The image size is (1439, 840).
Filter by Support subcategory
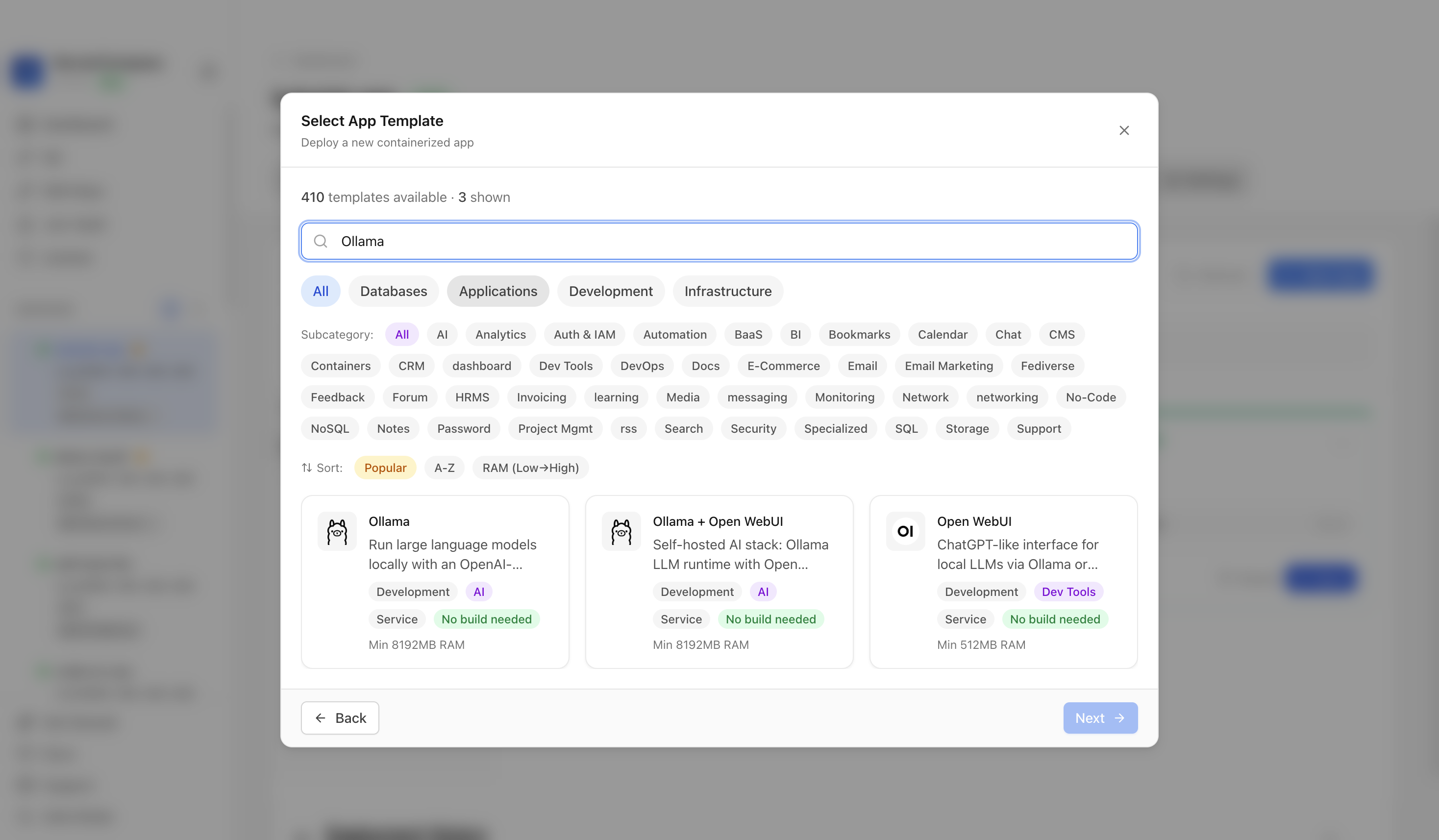(x=1039, y=429)
